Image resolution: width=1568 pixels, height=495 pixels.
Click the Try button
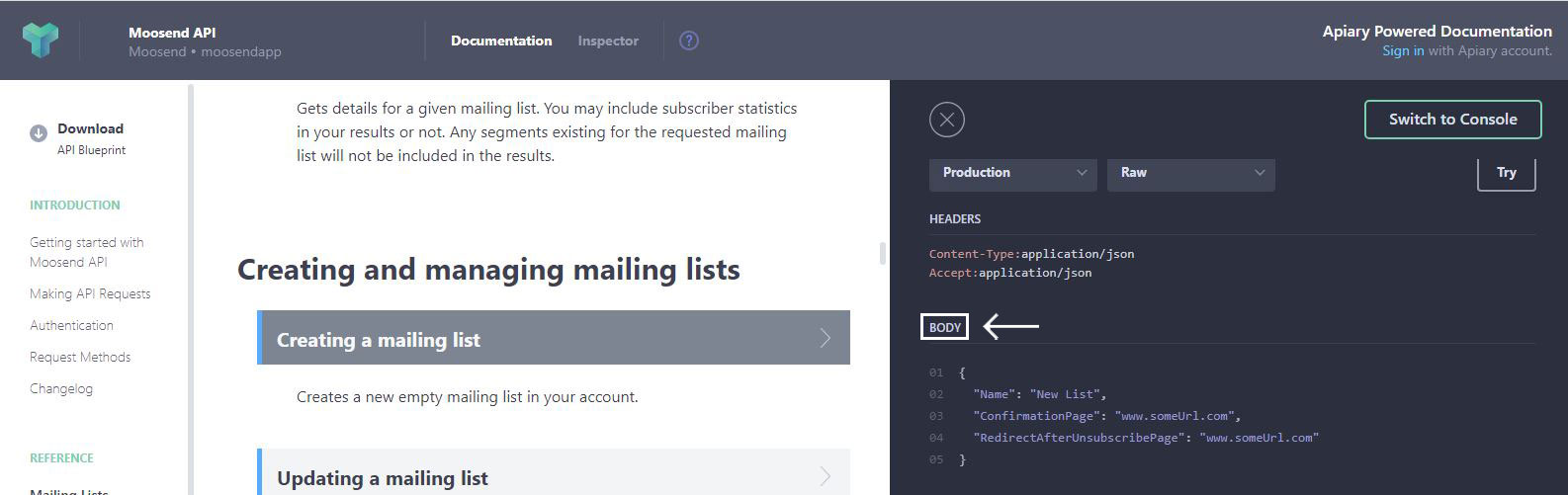point(1506,173)
